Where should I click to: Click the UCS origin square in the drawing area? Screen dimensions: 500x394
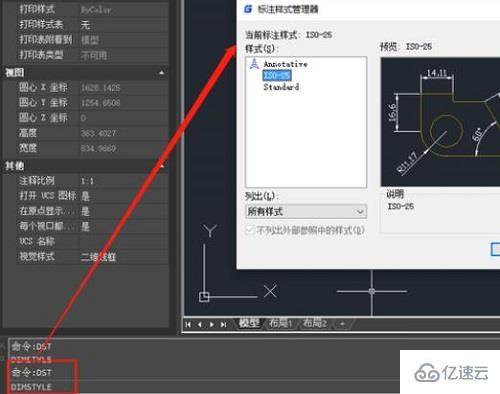point(204,297)
